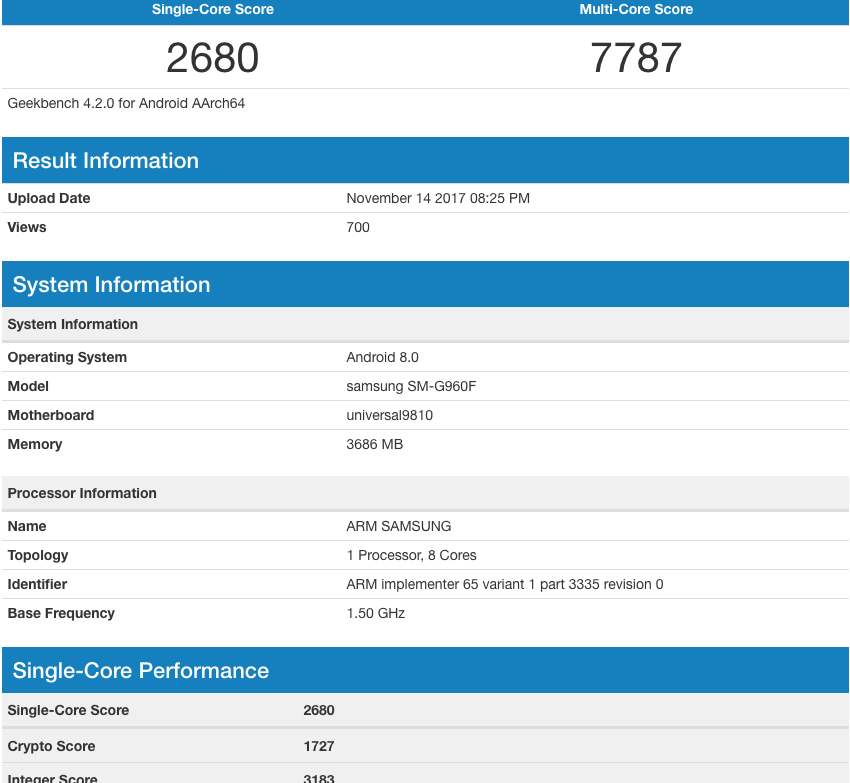
Task: Click the samsung SM-G960F model value
Action: tap(411, 386)
